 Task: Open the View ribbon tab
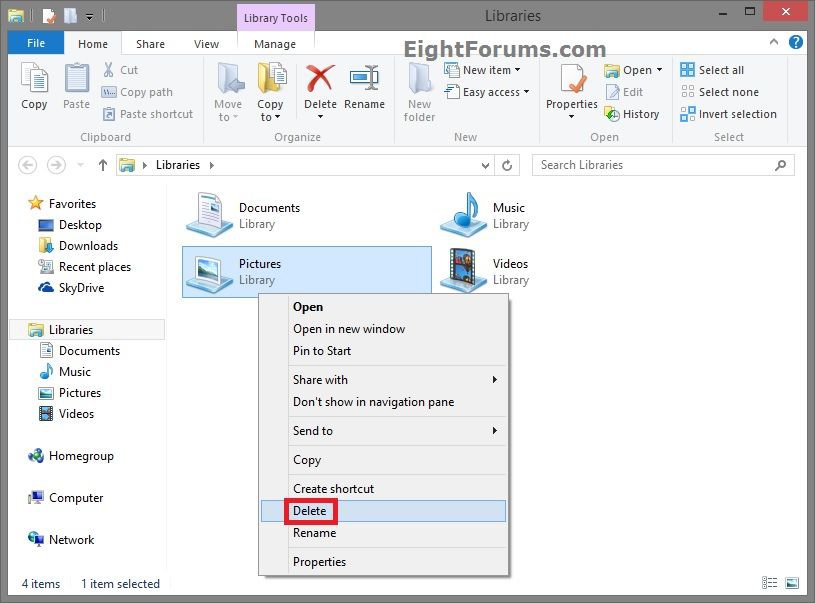[x=206, y=44]
